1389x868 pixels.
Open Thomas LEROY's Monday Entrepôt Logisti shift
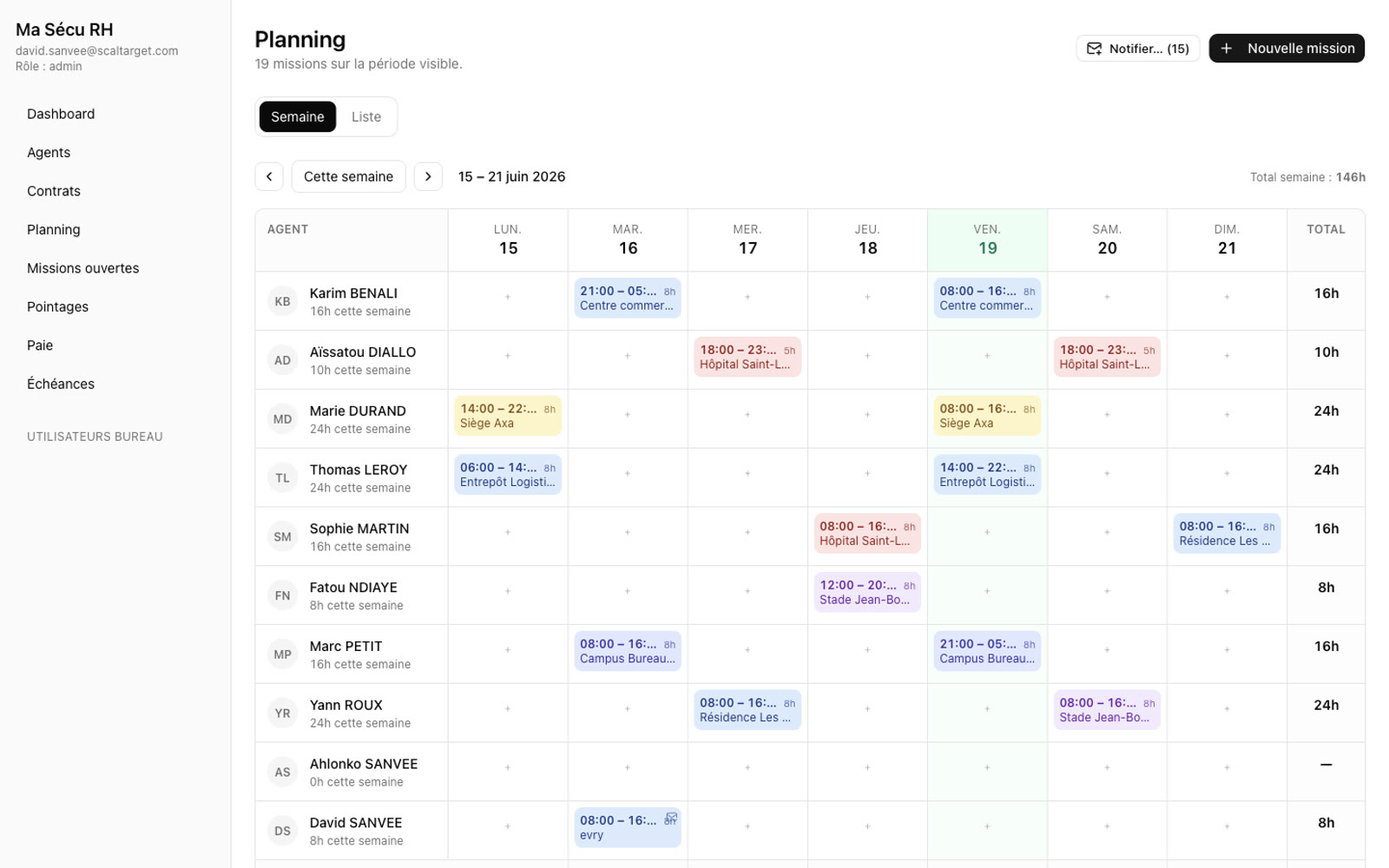coord(508,474)
